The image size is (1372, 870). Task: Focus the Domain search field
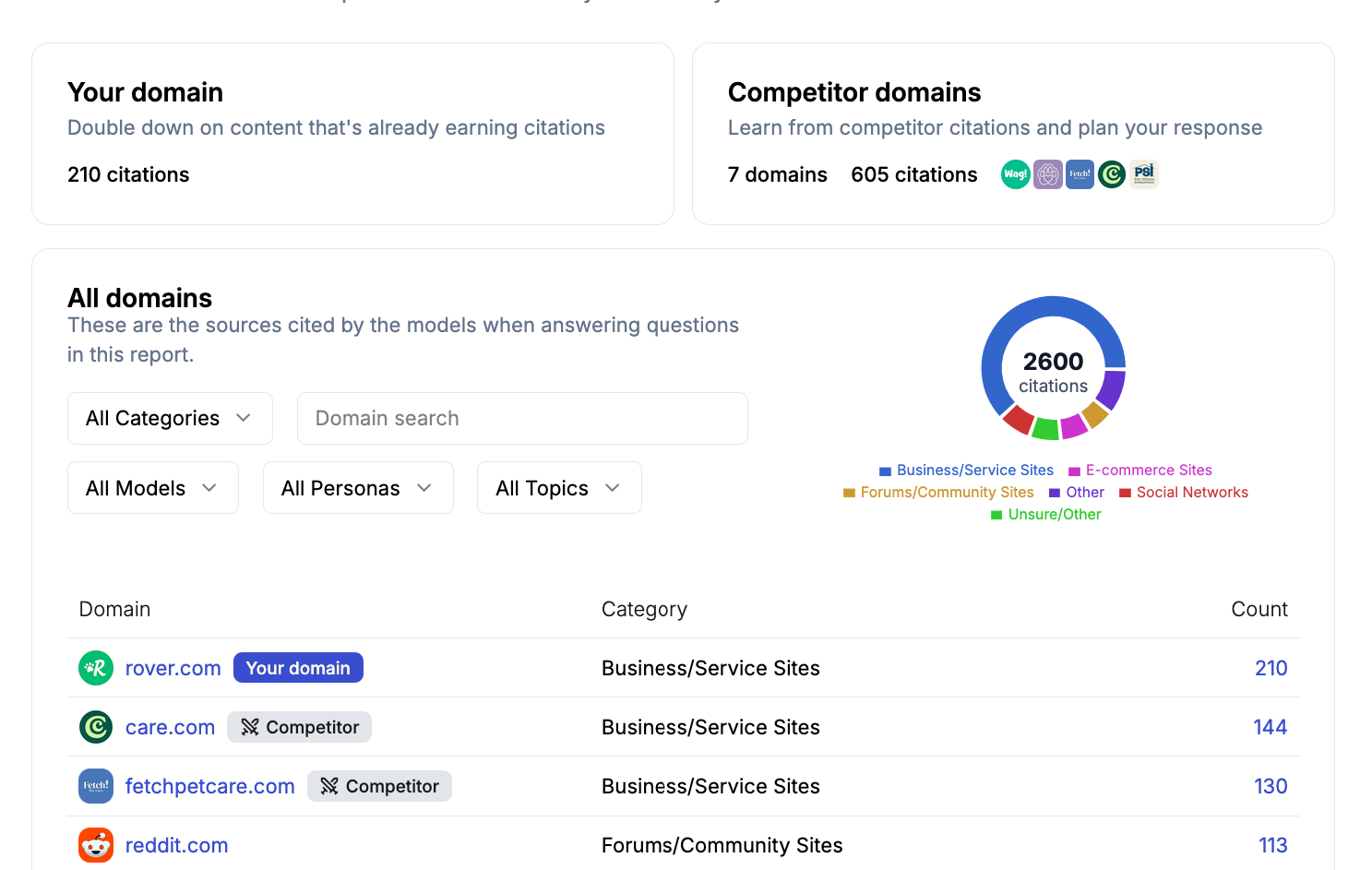click(522, 418)
